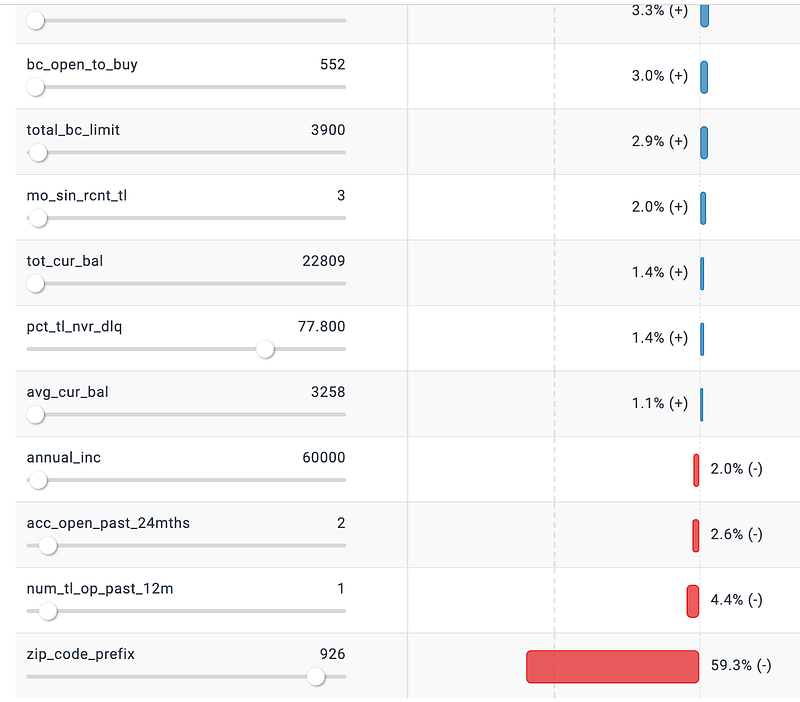
Task: Click the pct_tl_nvr_dlq slider handle
Action: point(265,349)
